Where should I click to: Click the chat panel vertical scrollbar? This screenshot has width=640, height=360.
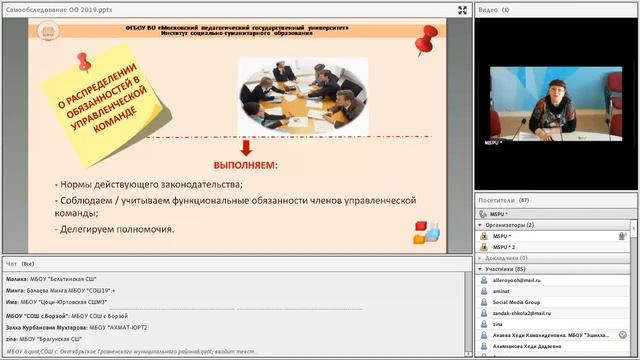[468, 314]
